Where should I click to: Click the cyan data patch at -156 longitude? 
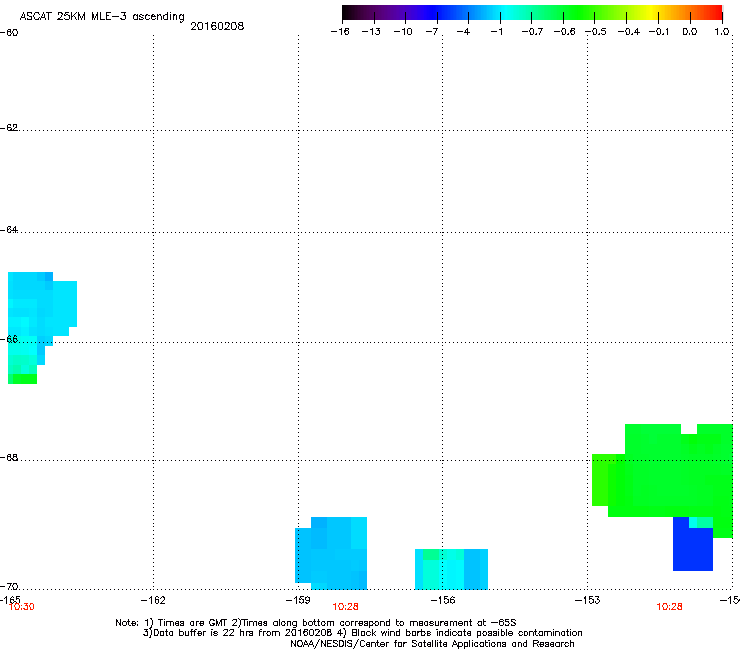451,569
